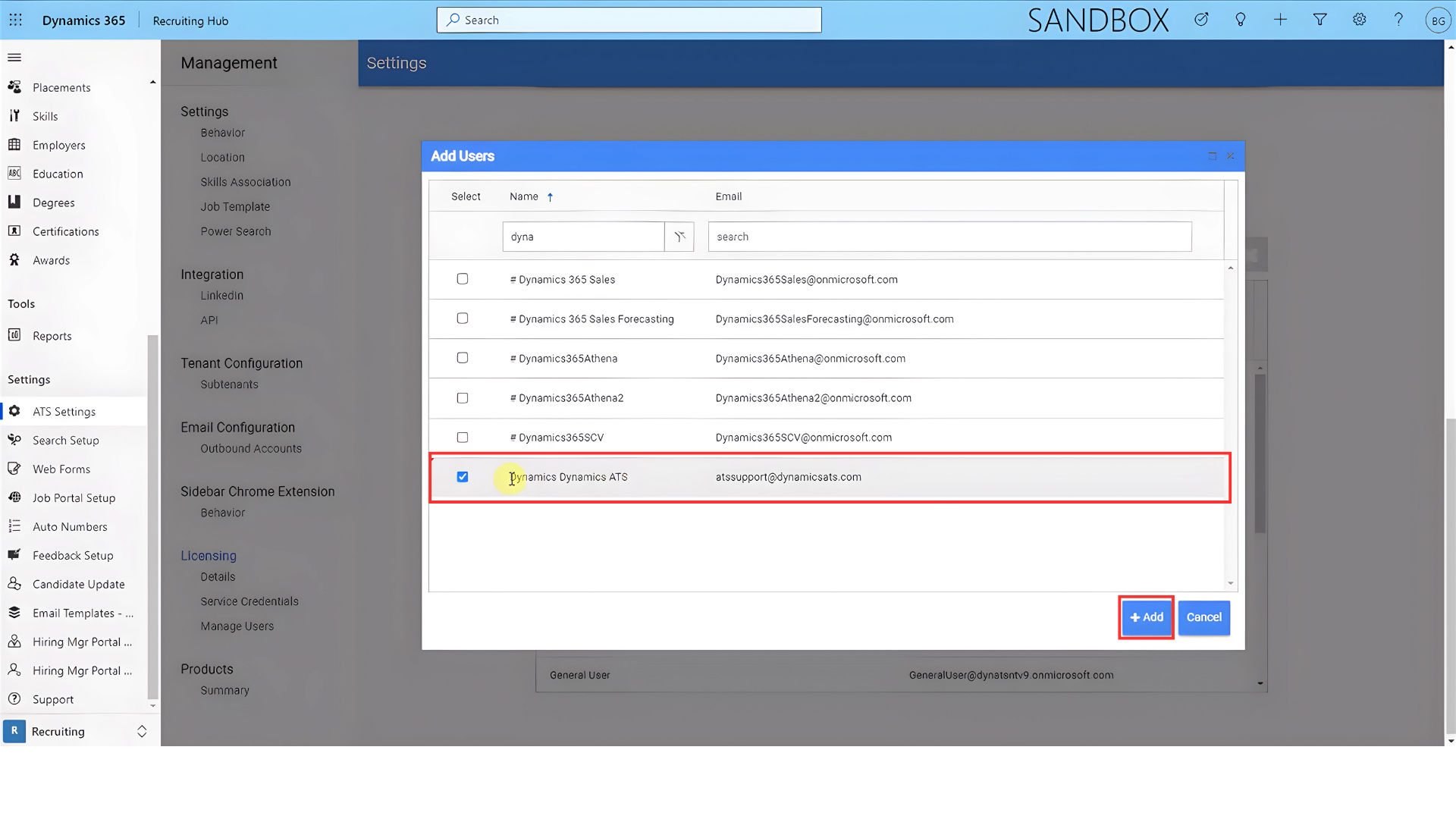Uncheck the Dynamics Dynamics ATS checkbox
The width and height of the screenshot is (1456, 819).
pyautogui.click(x=463, y=477)
